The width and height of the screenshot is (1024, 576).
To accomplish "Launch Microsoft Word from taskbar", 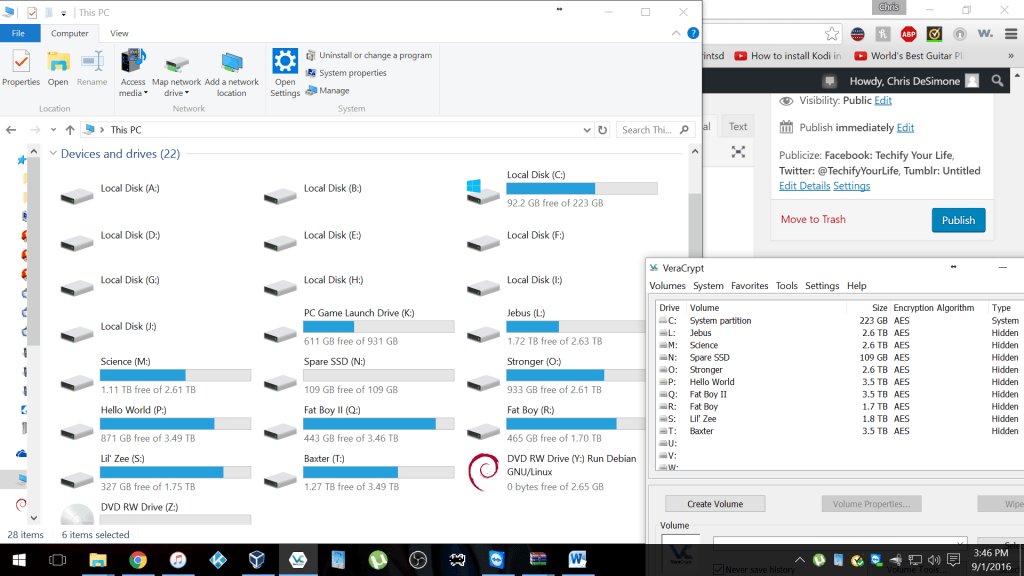I will (x=577, y=560).
